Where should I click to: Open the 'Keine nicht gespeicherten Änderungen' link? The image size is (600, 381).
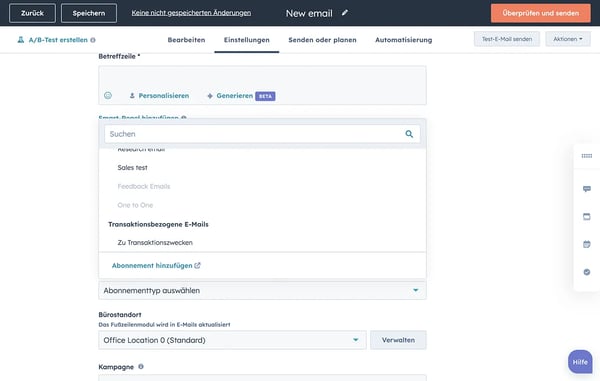pyautogui.click(x=191, y=13)
